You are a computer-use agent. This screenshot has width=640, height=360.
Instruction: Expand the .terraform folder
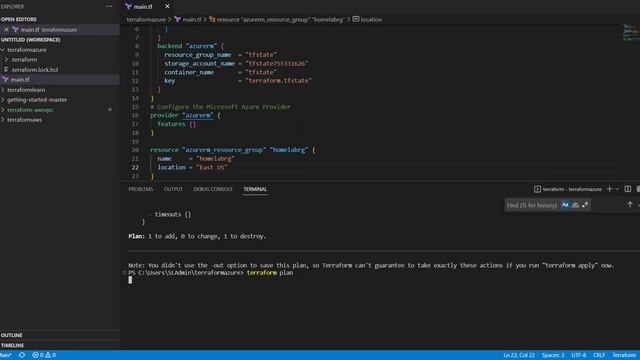pyautogui.click(x=24, y=60)
